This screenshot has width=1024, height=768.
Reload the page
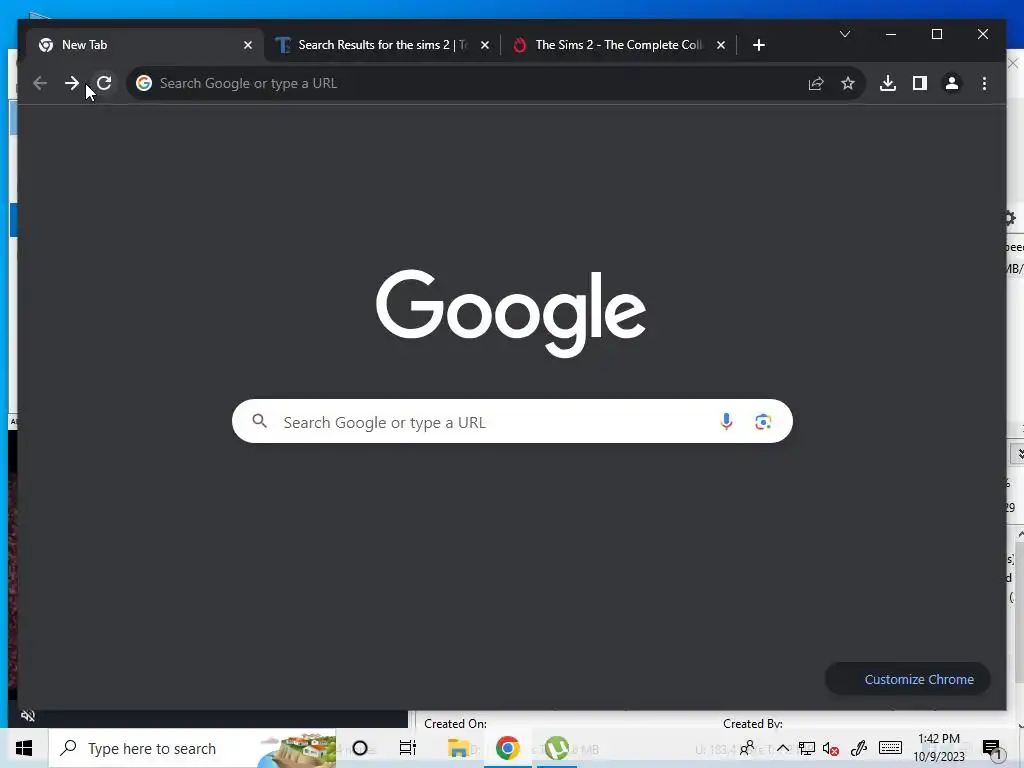[x=104, y=84]
